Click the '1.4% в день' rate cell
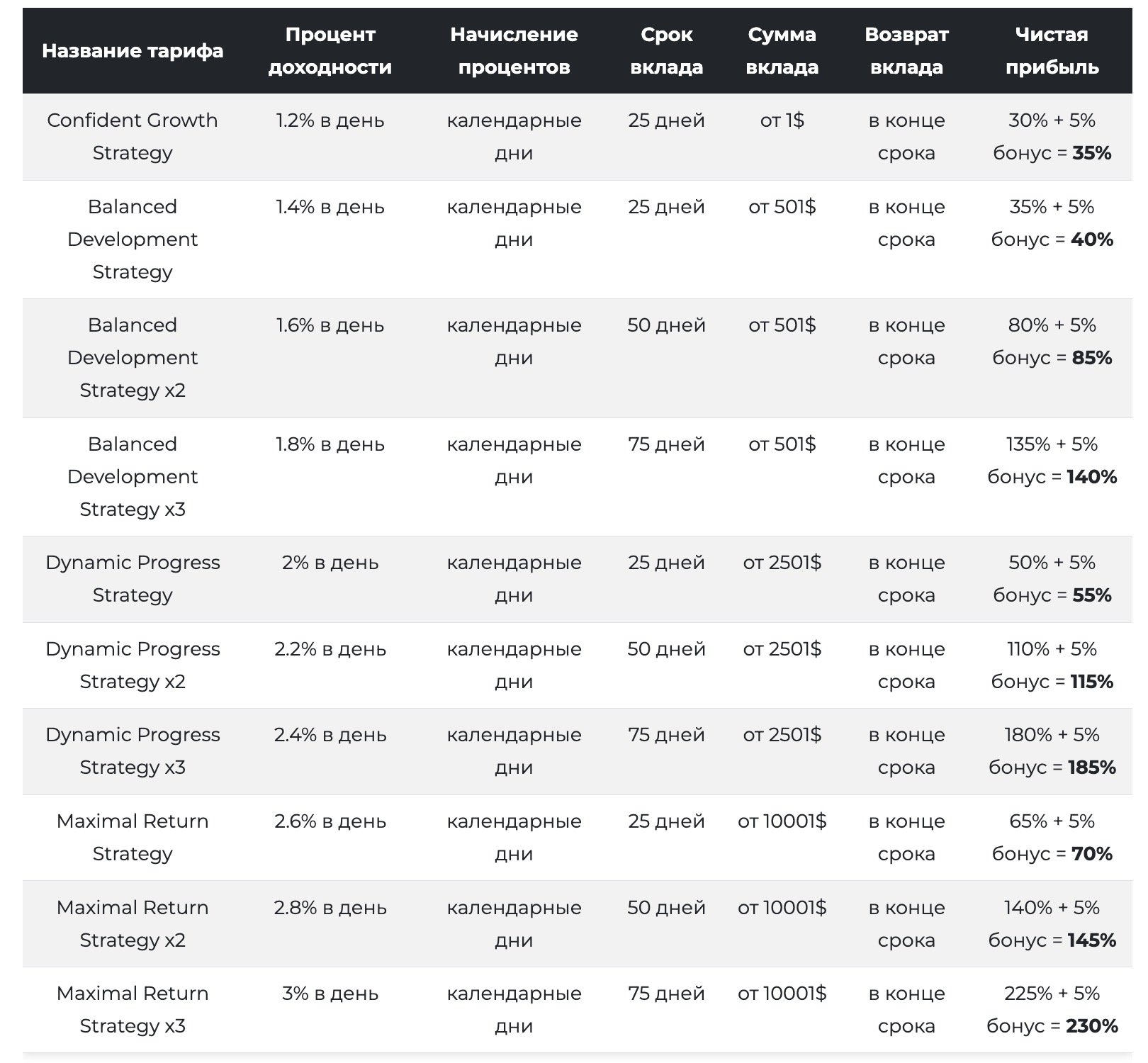This screenshot has width=1148, height=1063. coord(330,207)
